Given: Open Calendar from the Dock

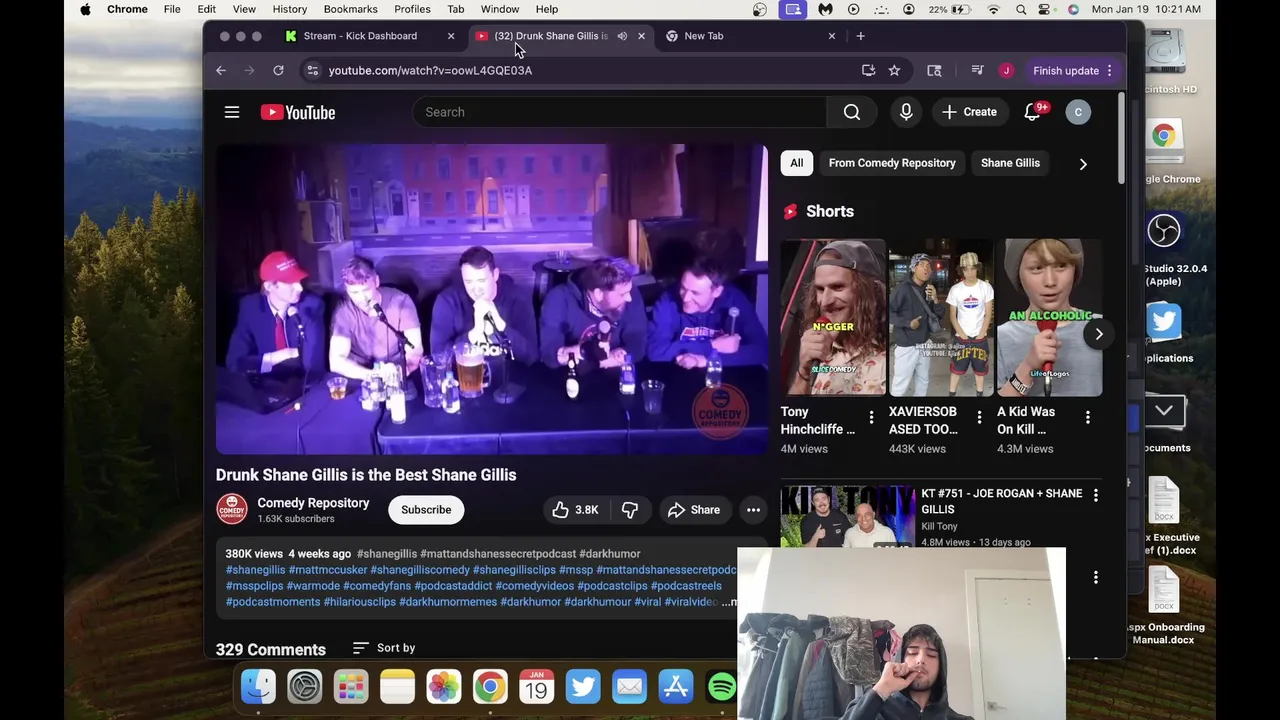Looking at the screenshot, I should [537, 686].
